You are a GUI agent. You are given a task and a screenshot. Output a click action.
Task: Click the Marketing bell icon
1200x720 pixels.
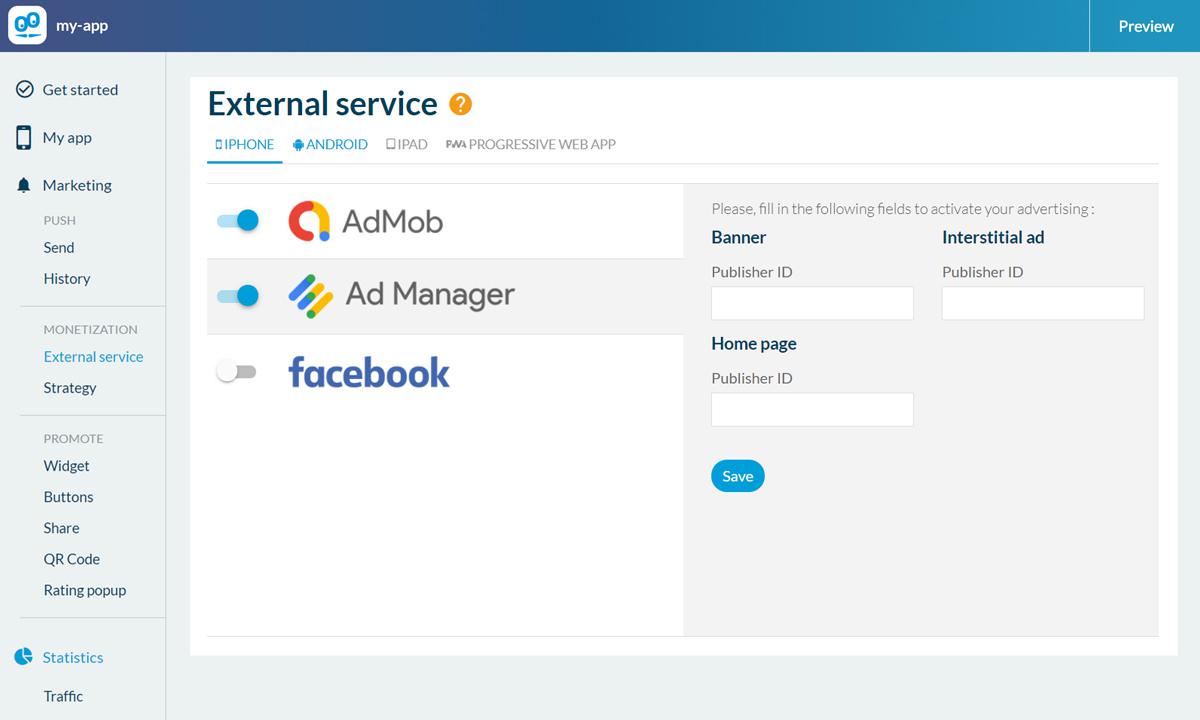point(24,186)
